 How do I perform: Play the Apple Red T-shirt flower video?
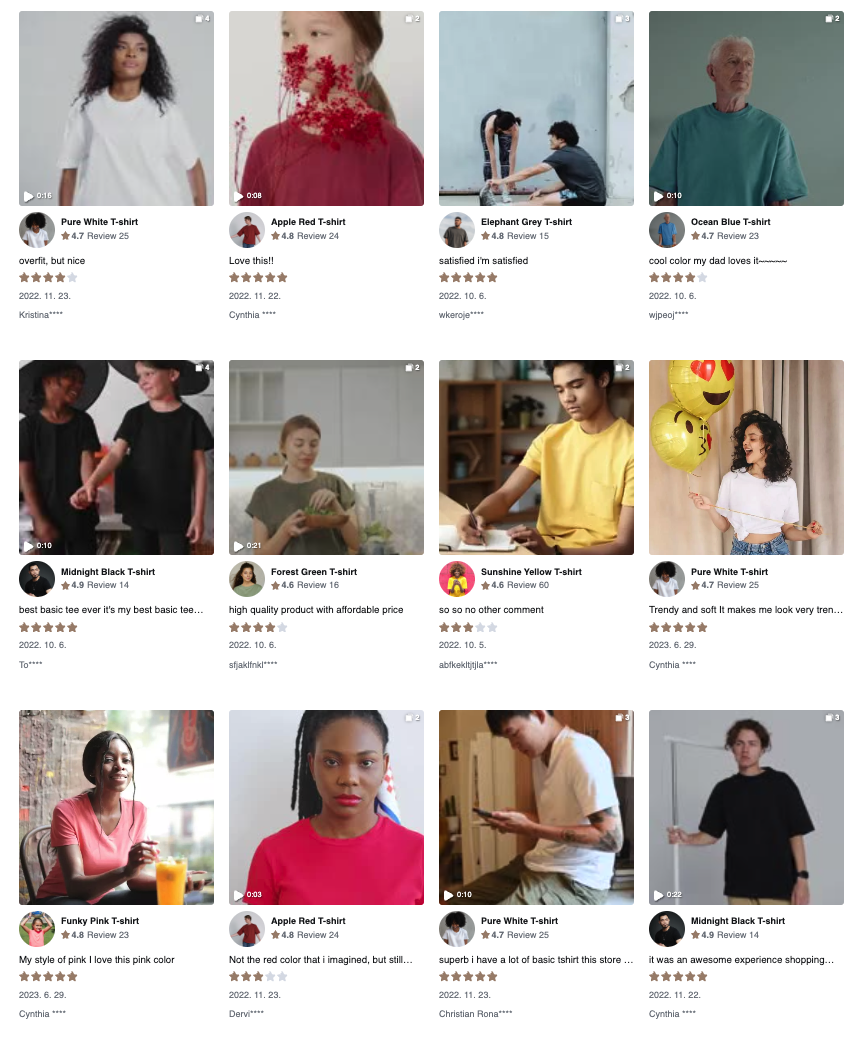point(238,196)
